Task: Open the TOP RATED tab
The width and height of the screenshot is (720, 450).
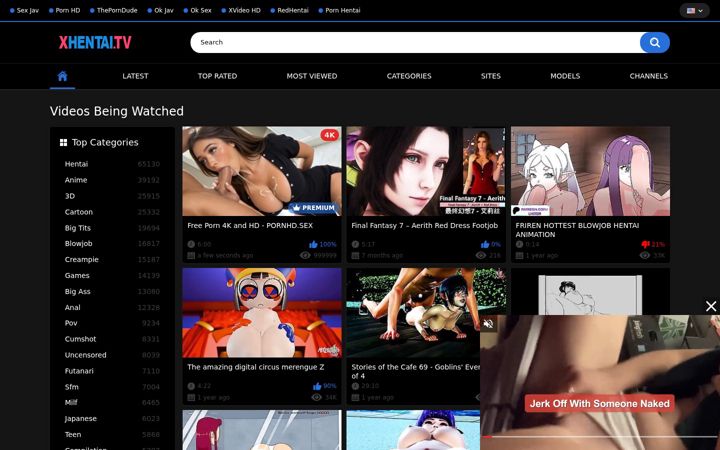Action: pyautogui.click(x=217, y=76)
